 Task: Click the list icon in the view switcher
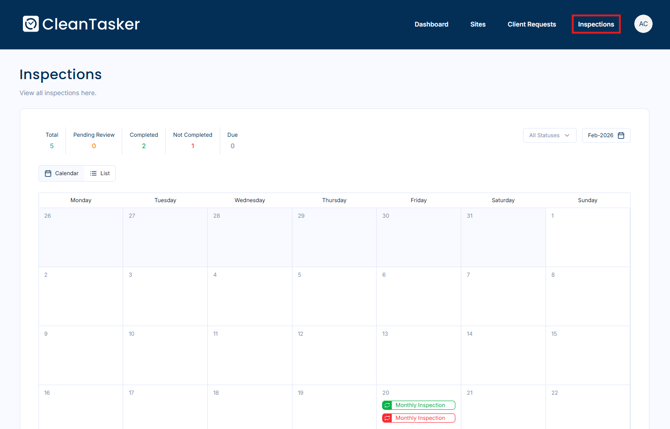pyautogui.click(x=94, y=173)
